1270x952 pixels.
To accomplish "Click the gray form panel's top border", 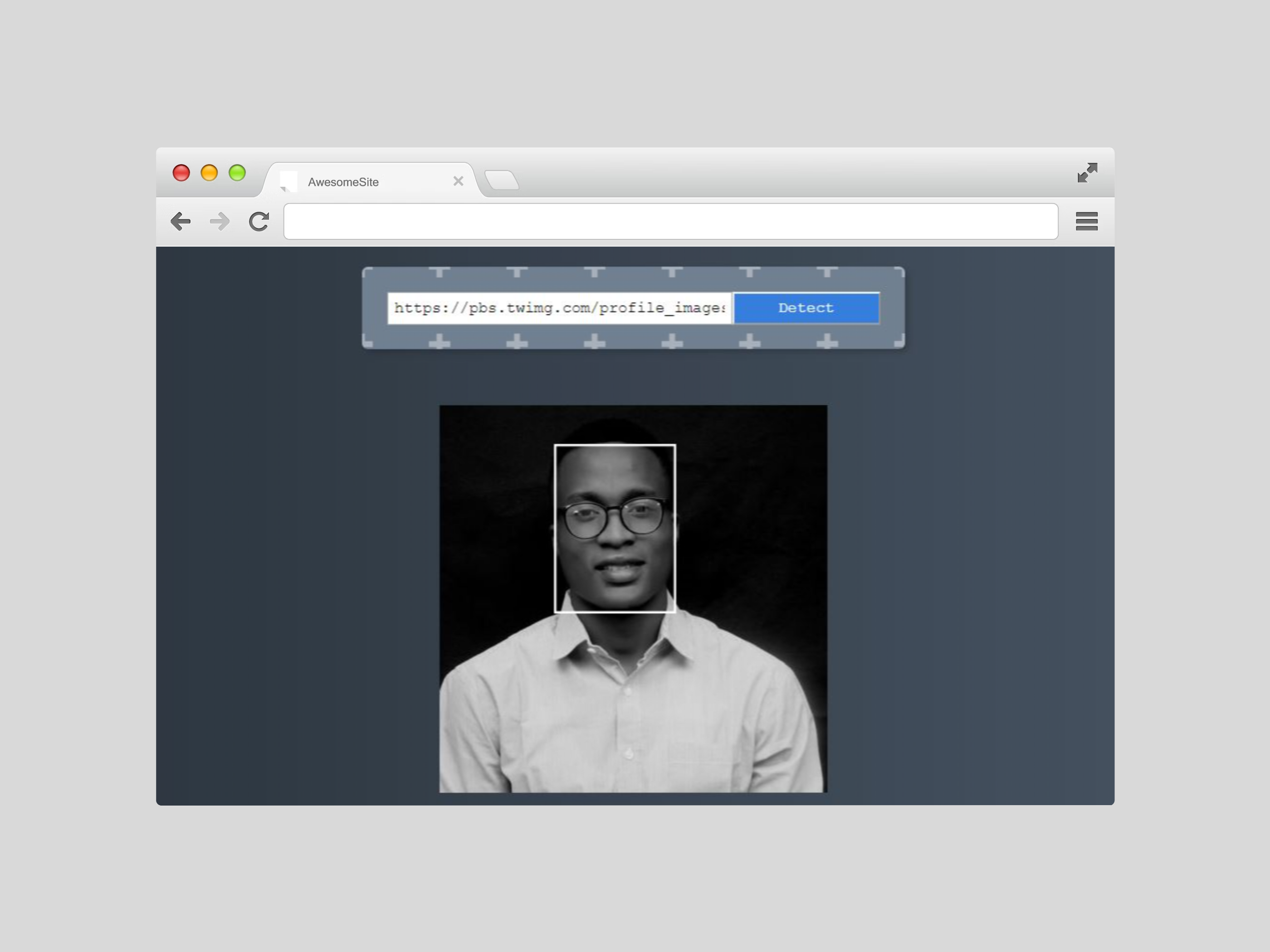I will pyautogui.click(x=633, y=270).
